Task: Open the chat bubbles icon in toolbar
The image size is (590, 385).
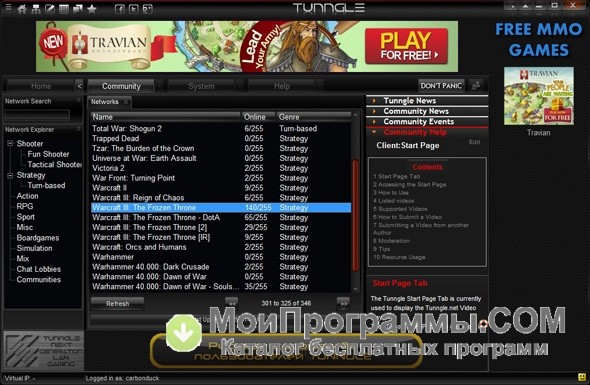Action: point(78,9)
